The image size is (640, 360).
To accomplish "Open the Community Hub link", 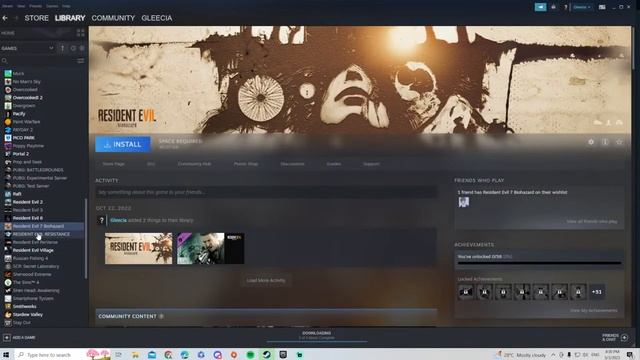I will tap(194, 164).
